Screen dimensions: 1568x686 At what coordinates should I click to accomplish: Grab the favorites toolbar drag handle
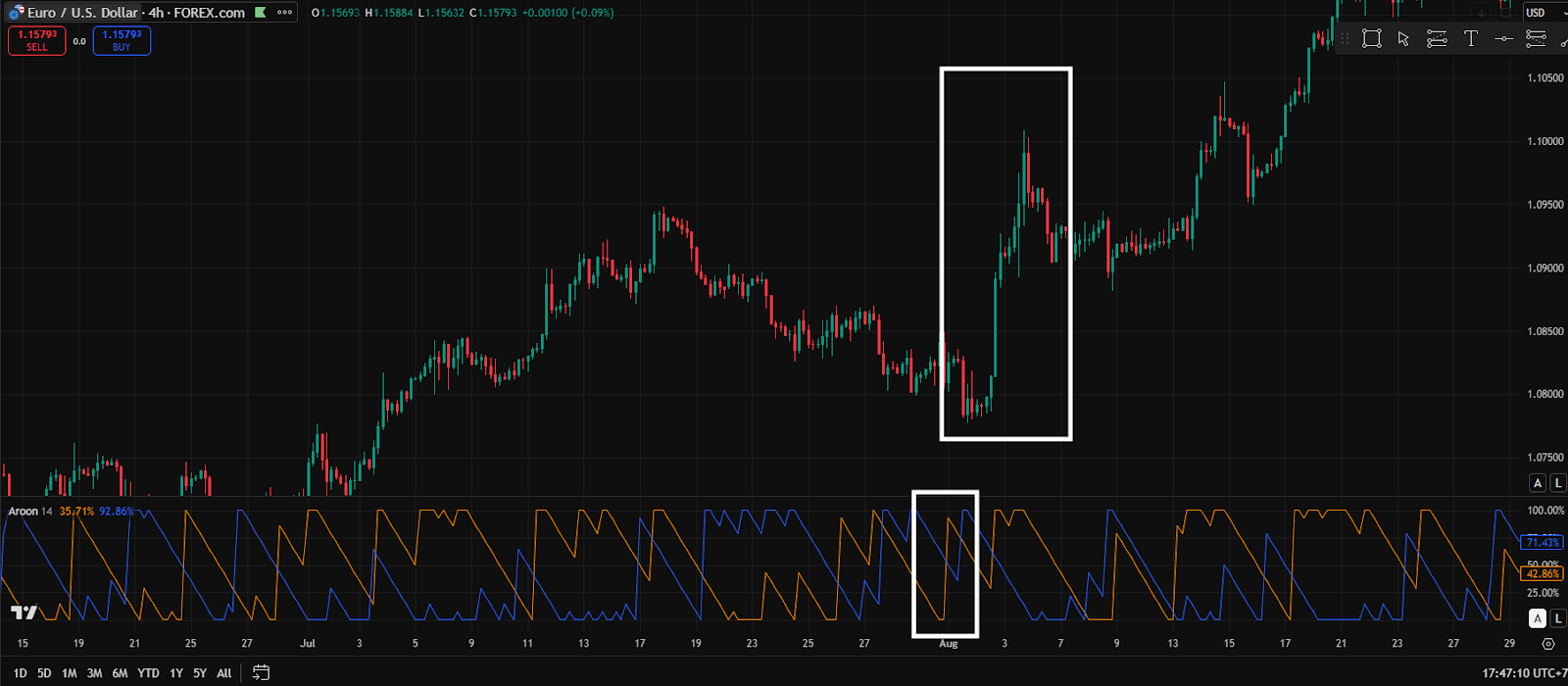pos(1345,38)
